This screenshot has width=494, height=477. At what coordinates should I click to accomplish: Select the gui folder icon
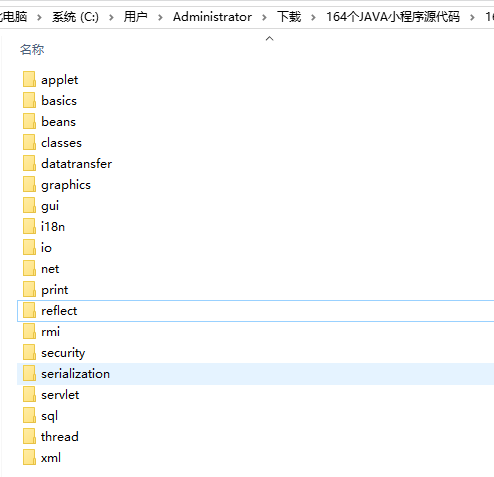[x=29, y=206]
